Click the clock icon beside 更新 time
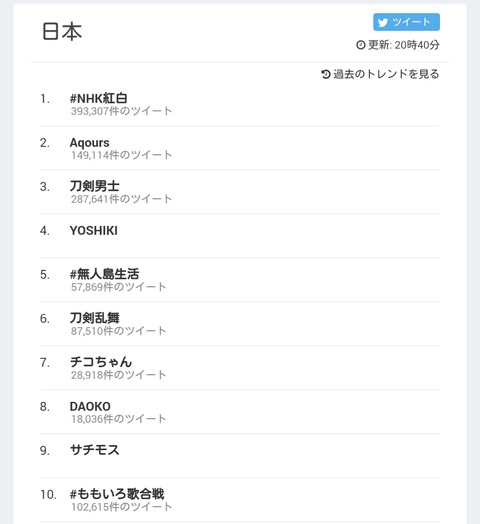This screenshot has height=524, width=480. click(x=361, y=45)
